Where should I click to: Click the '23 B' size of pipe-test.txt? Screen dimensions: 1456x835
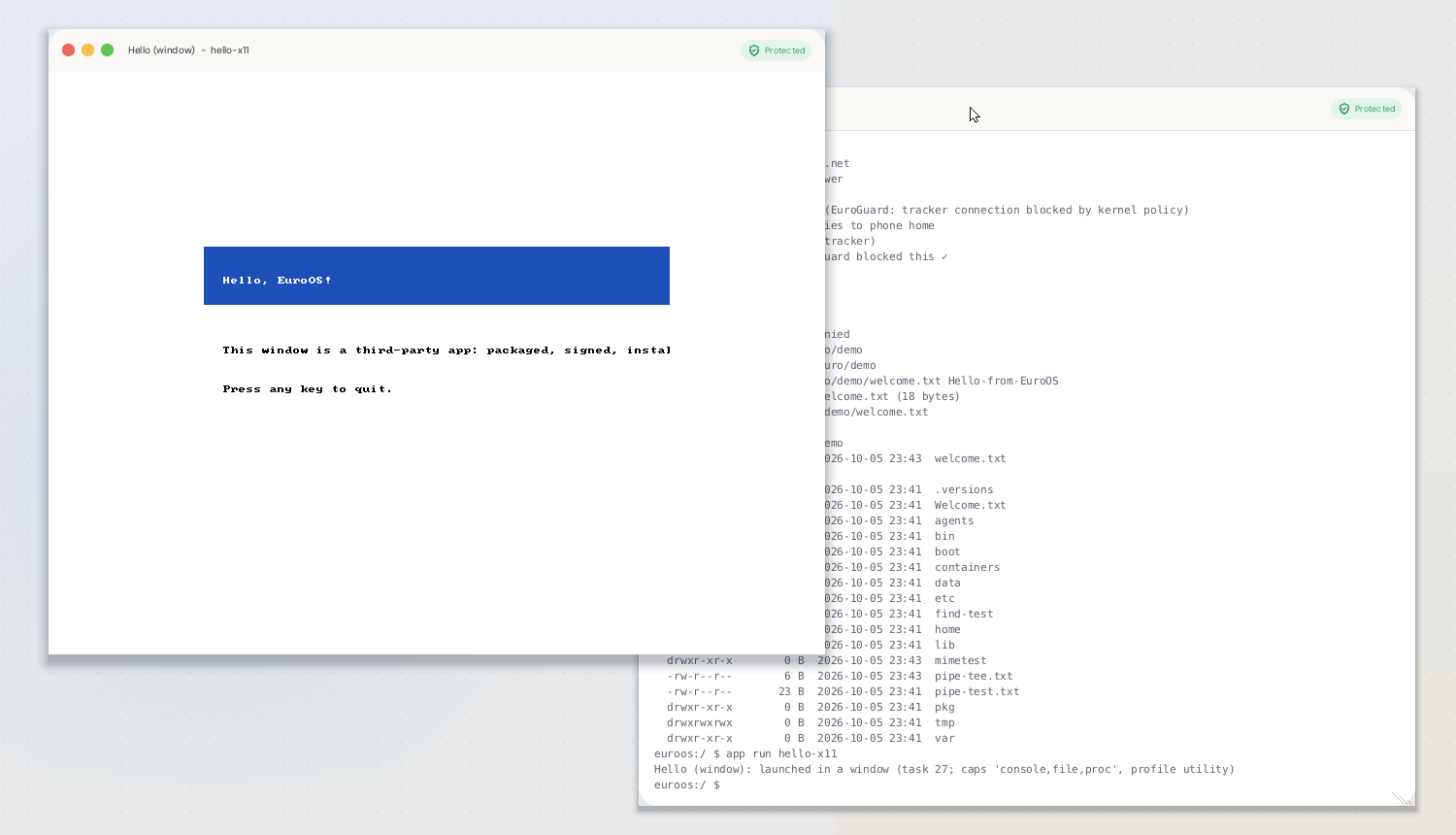point(791,691)
